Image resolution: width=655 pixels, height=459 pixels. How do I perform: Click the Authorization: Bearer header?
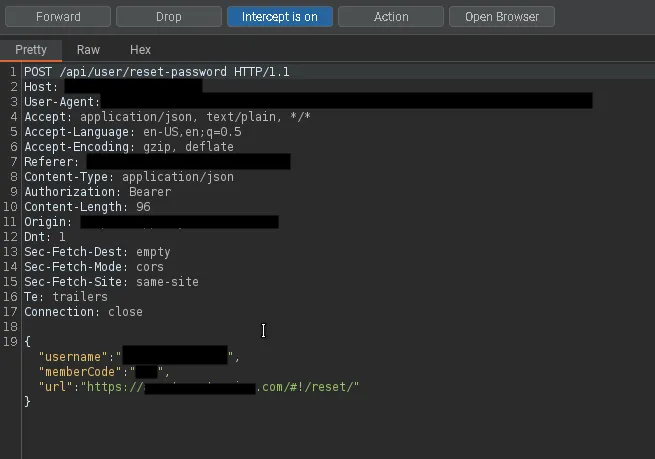point(98,192)
